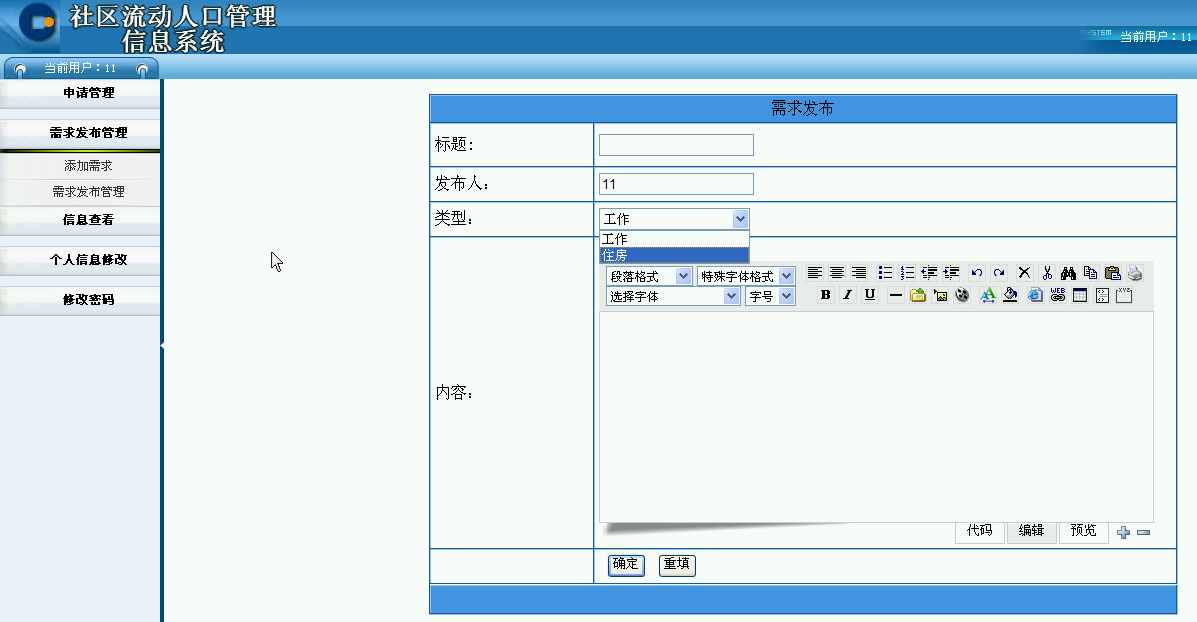Undo the last editor action
Image resolution: width=1197 pixels, height=622 pixels.
(x=976, y=273)
